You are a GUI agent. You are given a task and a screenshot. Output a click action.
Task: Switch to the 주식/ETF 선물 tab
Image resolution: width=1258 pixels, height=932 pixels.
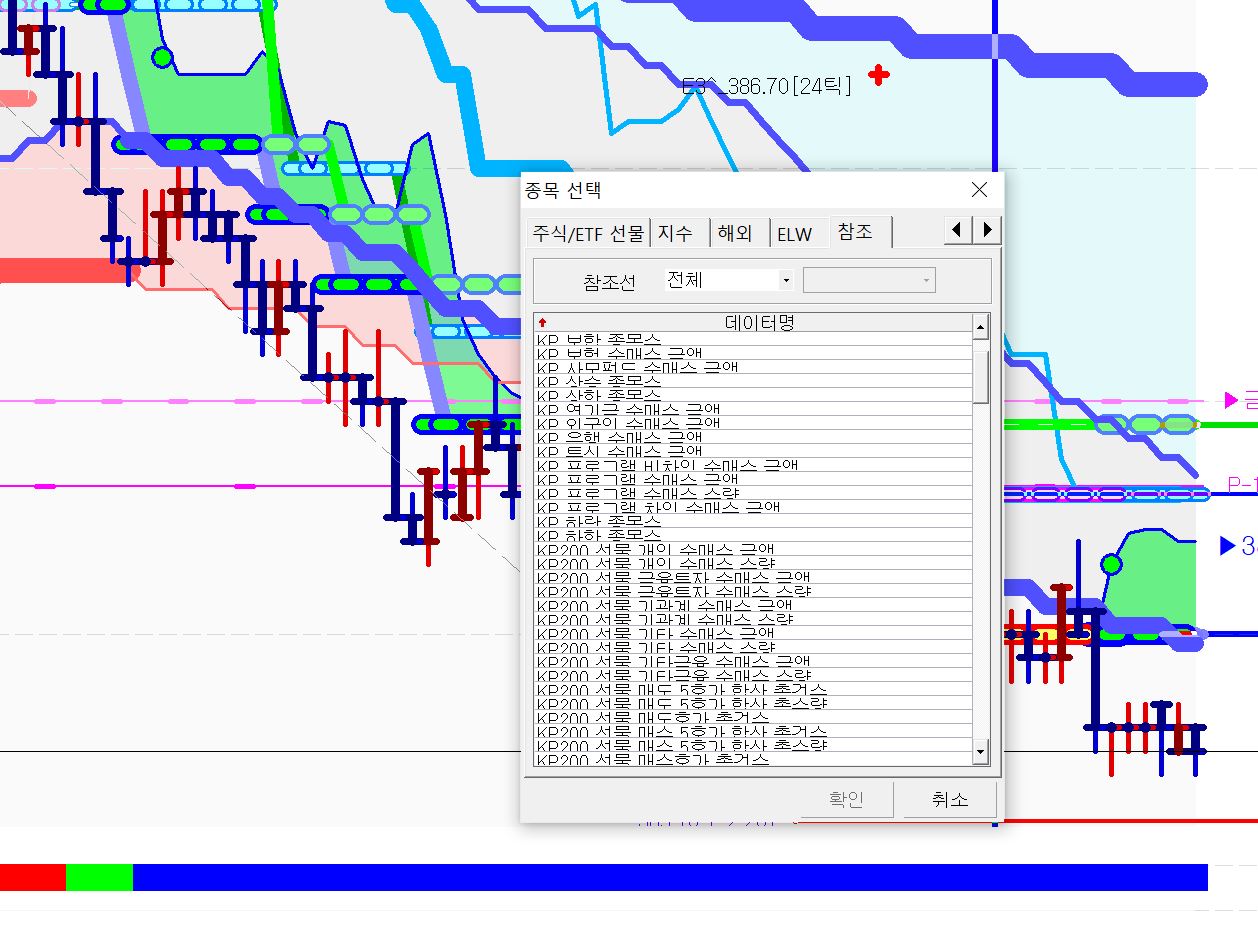(x=587, y=233)
